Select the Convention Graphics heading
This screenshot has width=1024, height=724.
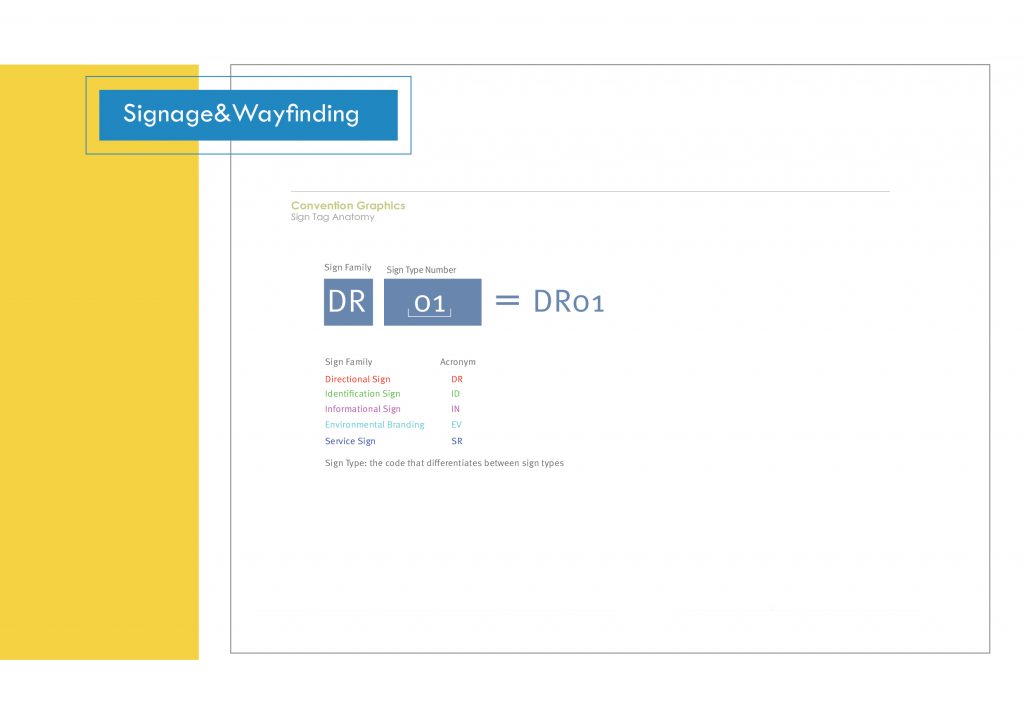pyautogui.click(x=347, y=205)
